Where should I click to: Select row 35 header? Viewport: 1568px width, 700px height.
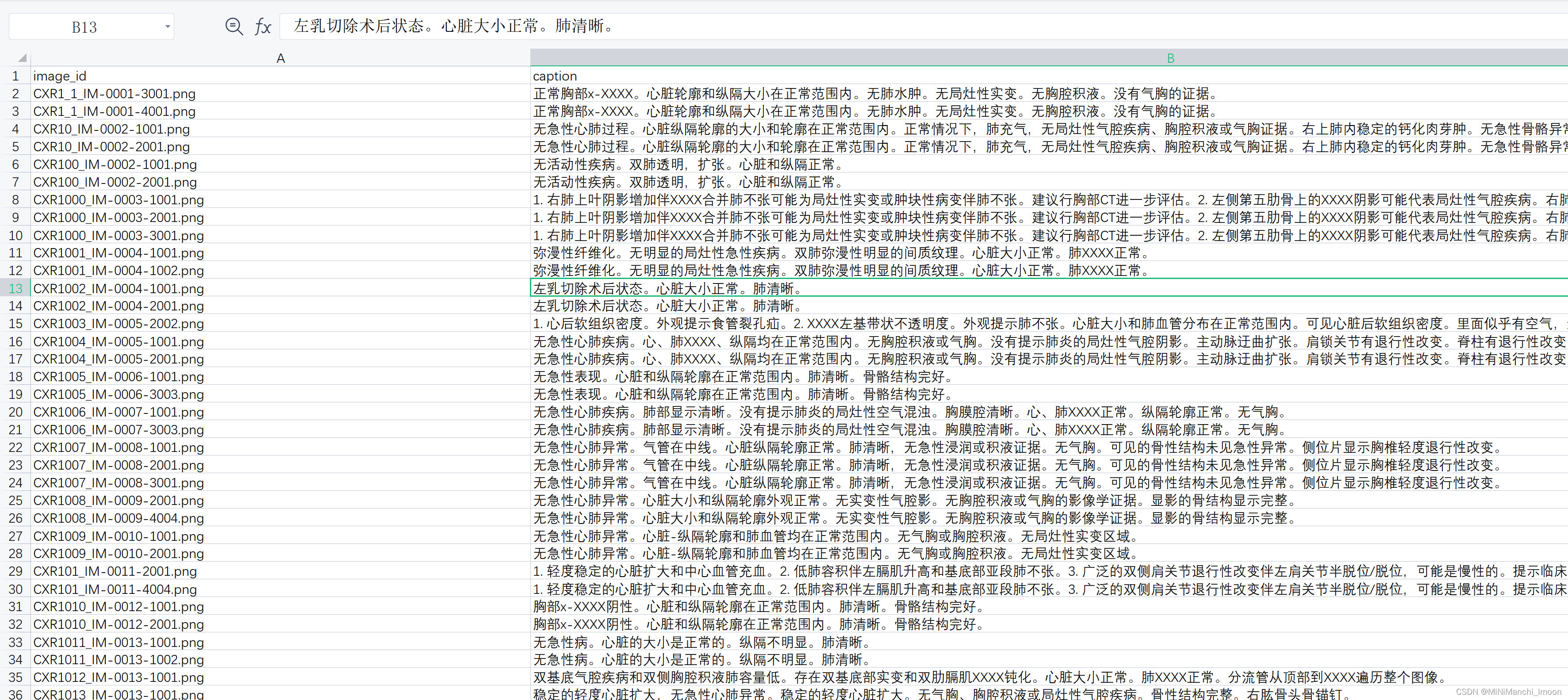[15, 677]
